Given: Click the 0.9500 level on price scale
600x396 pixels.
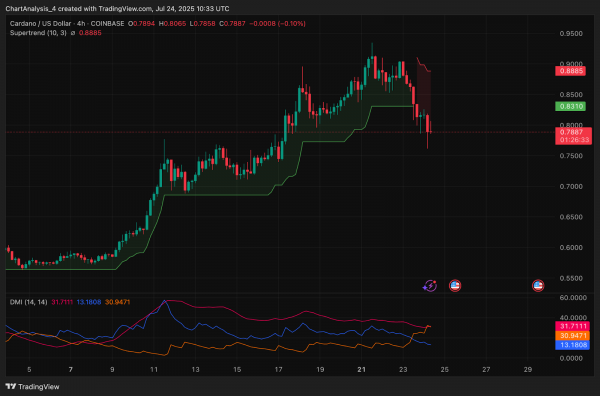Looking at the screenshot, I should tap(571, 34).
